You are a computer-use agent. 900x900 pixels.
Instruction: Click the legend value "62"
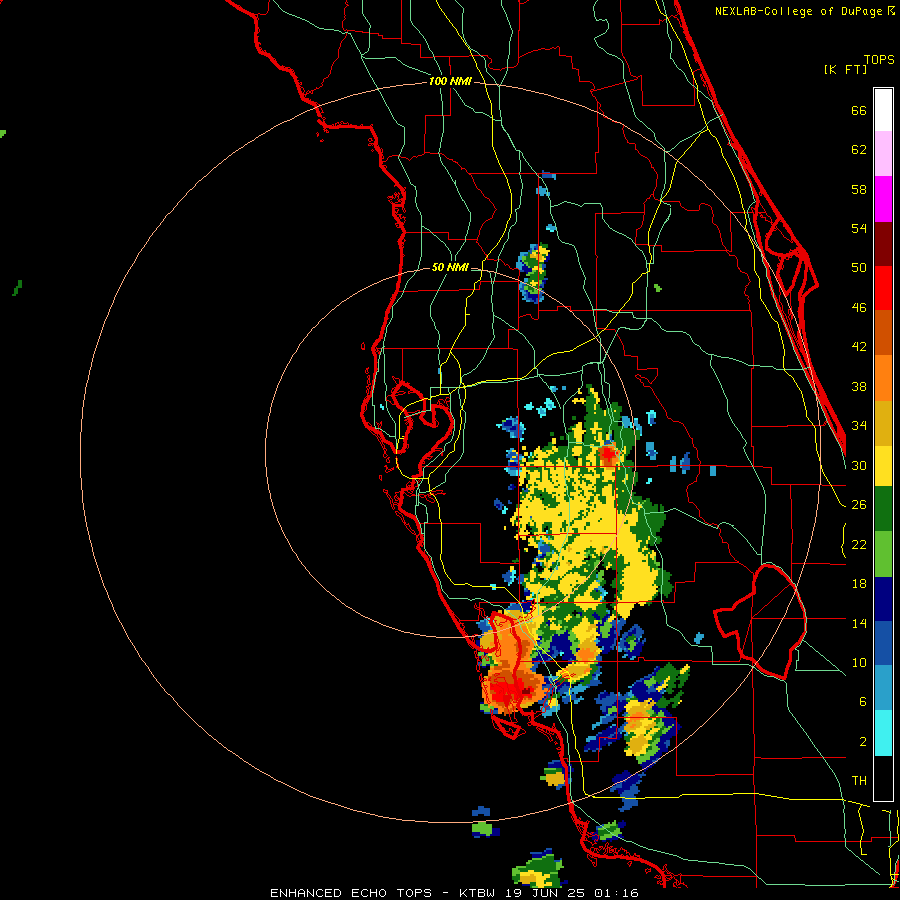coord(859,150)
